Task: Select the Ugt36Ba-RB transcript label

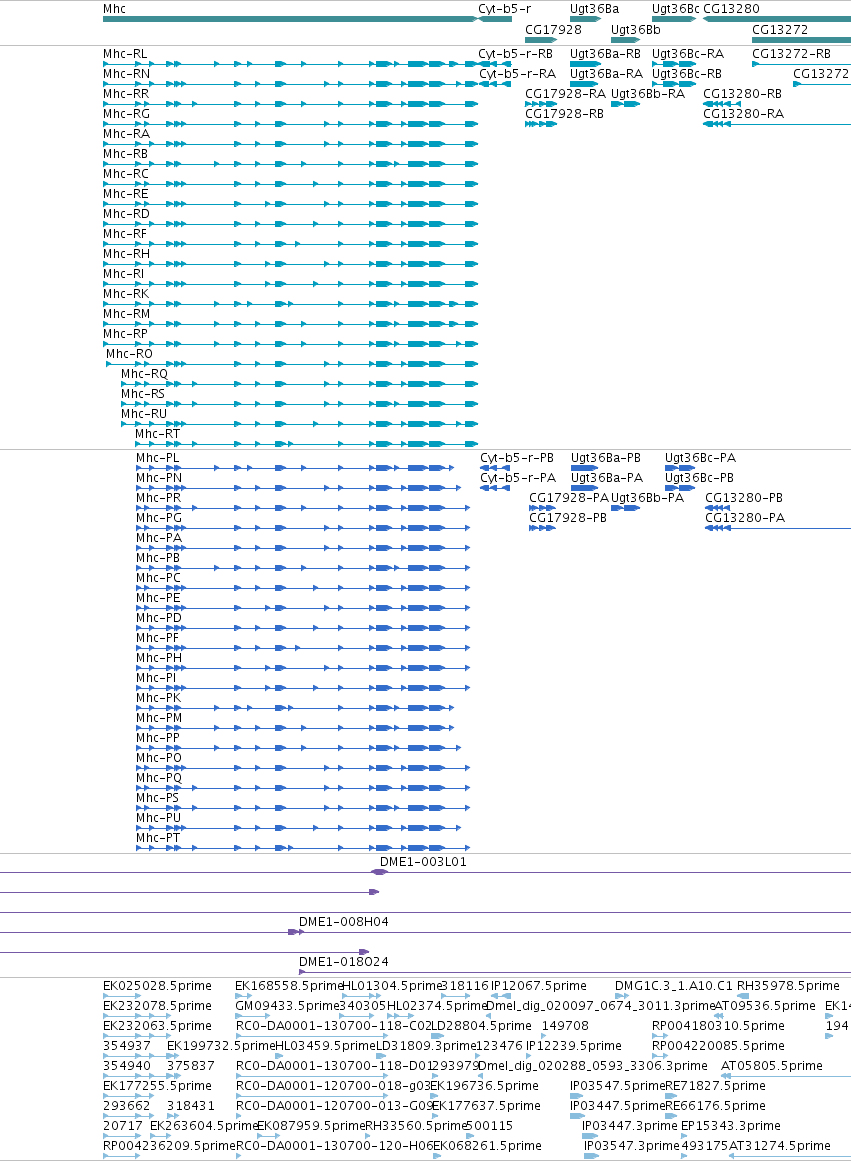Action: 605,53
